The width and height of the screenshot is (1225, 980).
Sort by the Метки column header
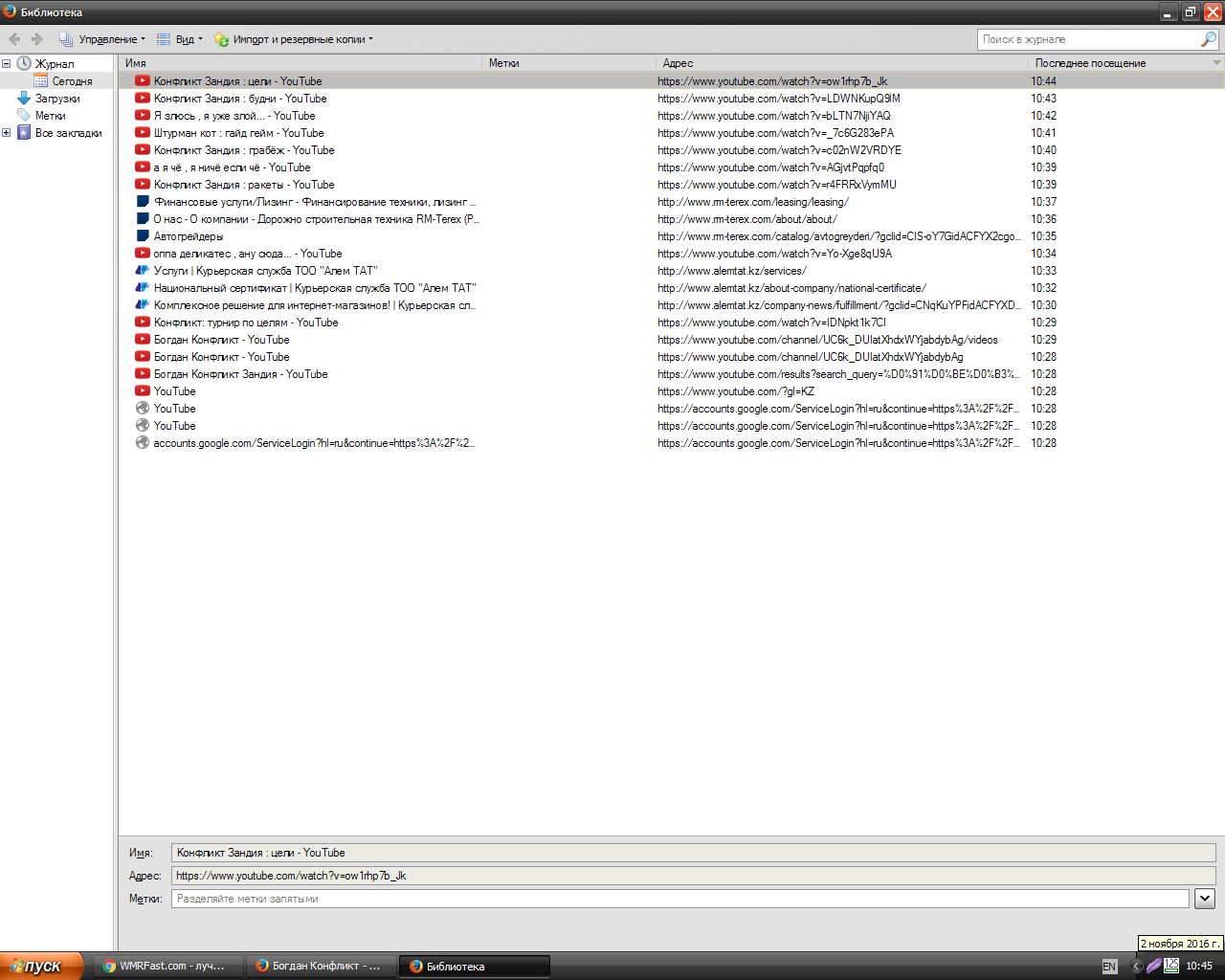pos(569,63)
